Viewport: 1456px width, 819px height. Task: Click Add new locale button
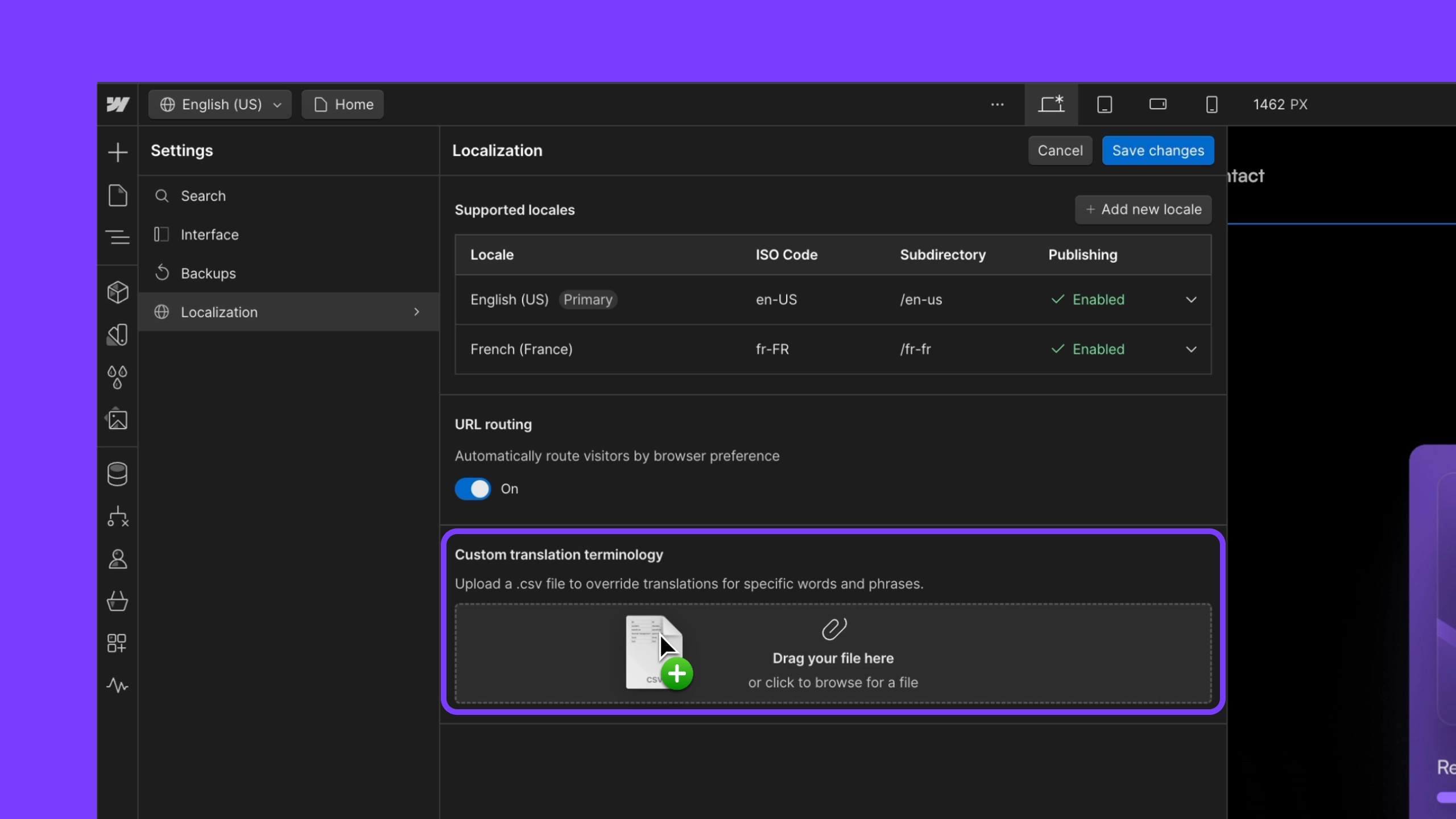[x=1143, y=209]
